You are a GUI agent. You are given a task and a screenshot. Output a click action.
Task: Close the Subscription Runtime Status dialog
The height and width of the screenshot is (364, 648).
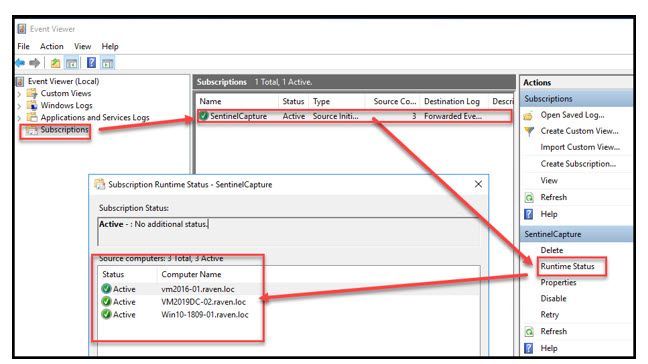(478, 184)
